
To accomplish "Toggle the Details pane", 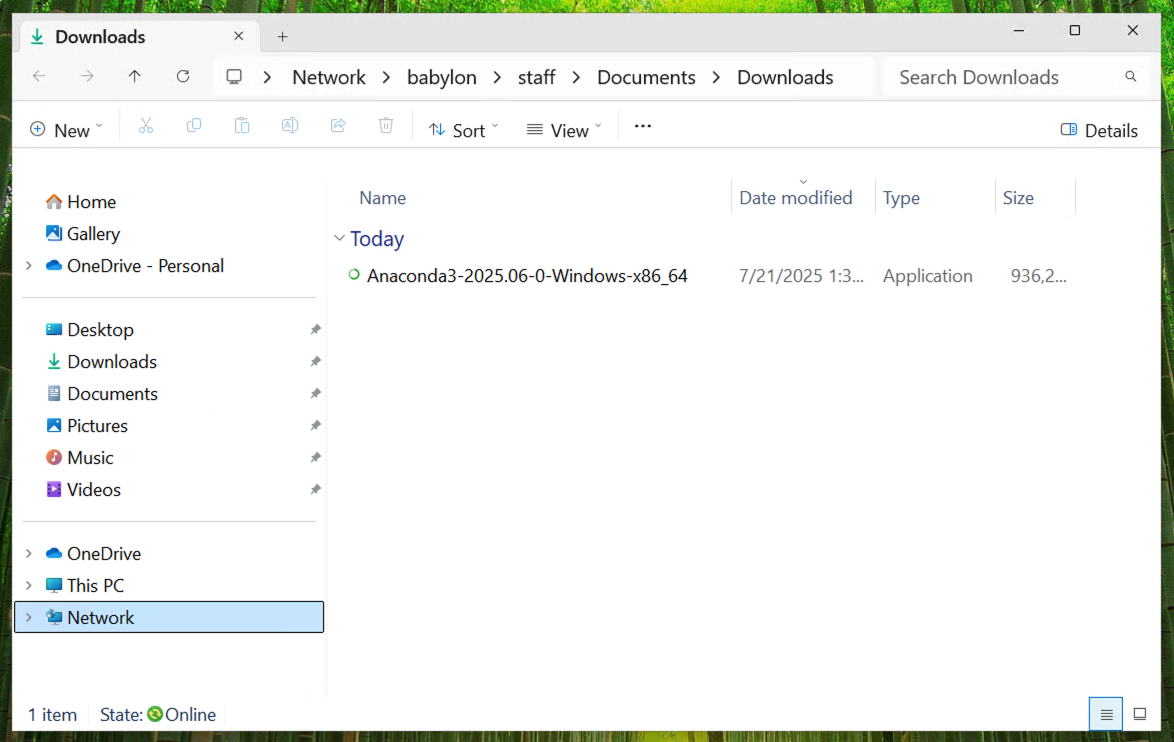I will pyautogui.click(x=1099, y=130).
